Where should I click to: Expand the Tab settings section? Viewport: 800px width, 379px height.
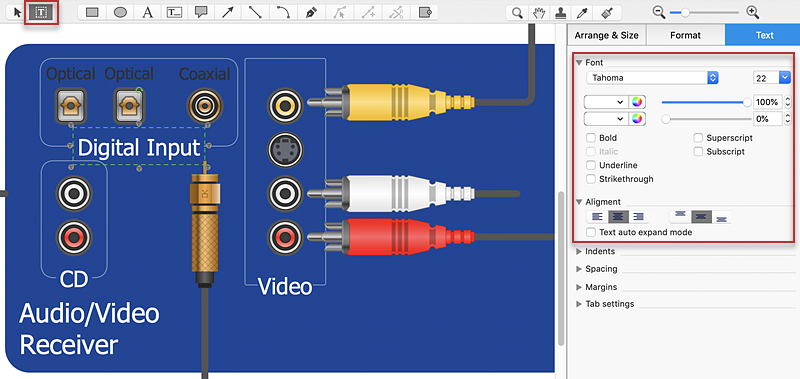tap(579, 304)
